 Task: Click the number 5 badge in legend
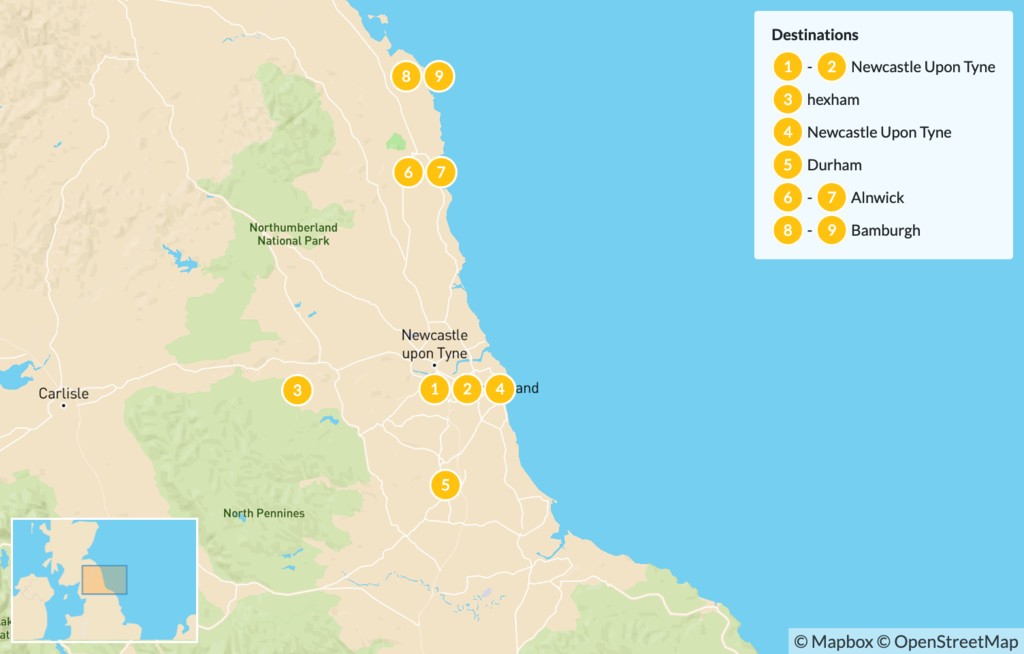[x=788, y=165]
